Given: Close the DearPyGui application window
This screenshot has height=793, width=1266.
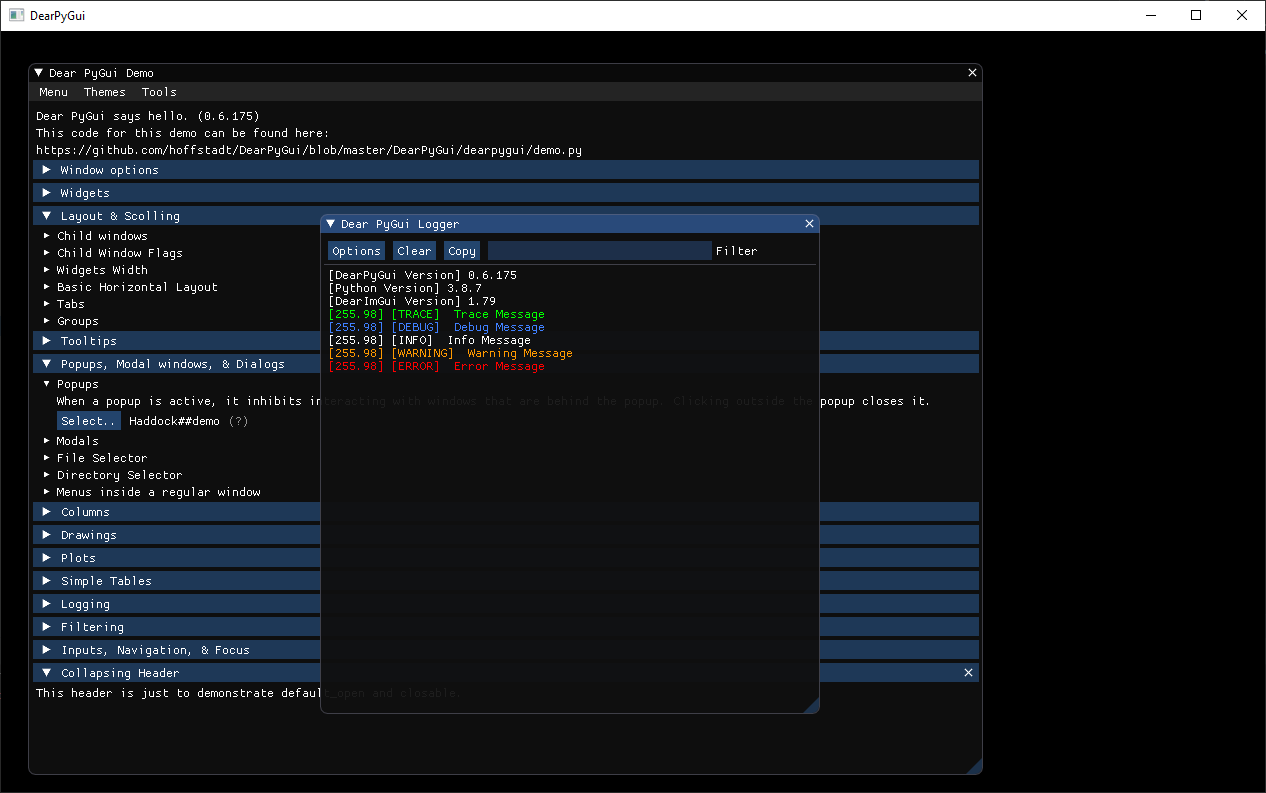Looking at the screenshot, I should click(x=1242, y=15).
